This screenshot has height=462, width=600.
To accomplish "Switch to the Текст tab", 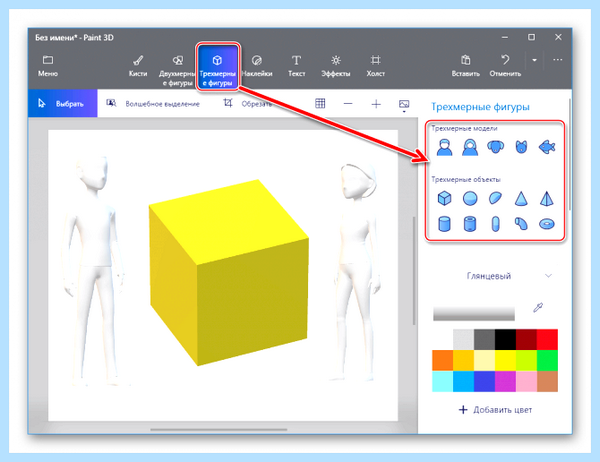I will coord(297,65).
